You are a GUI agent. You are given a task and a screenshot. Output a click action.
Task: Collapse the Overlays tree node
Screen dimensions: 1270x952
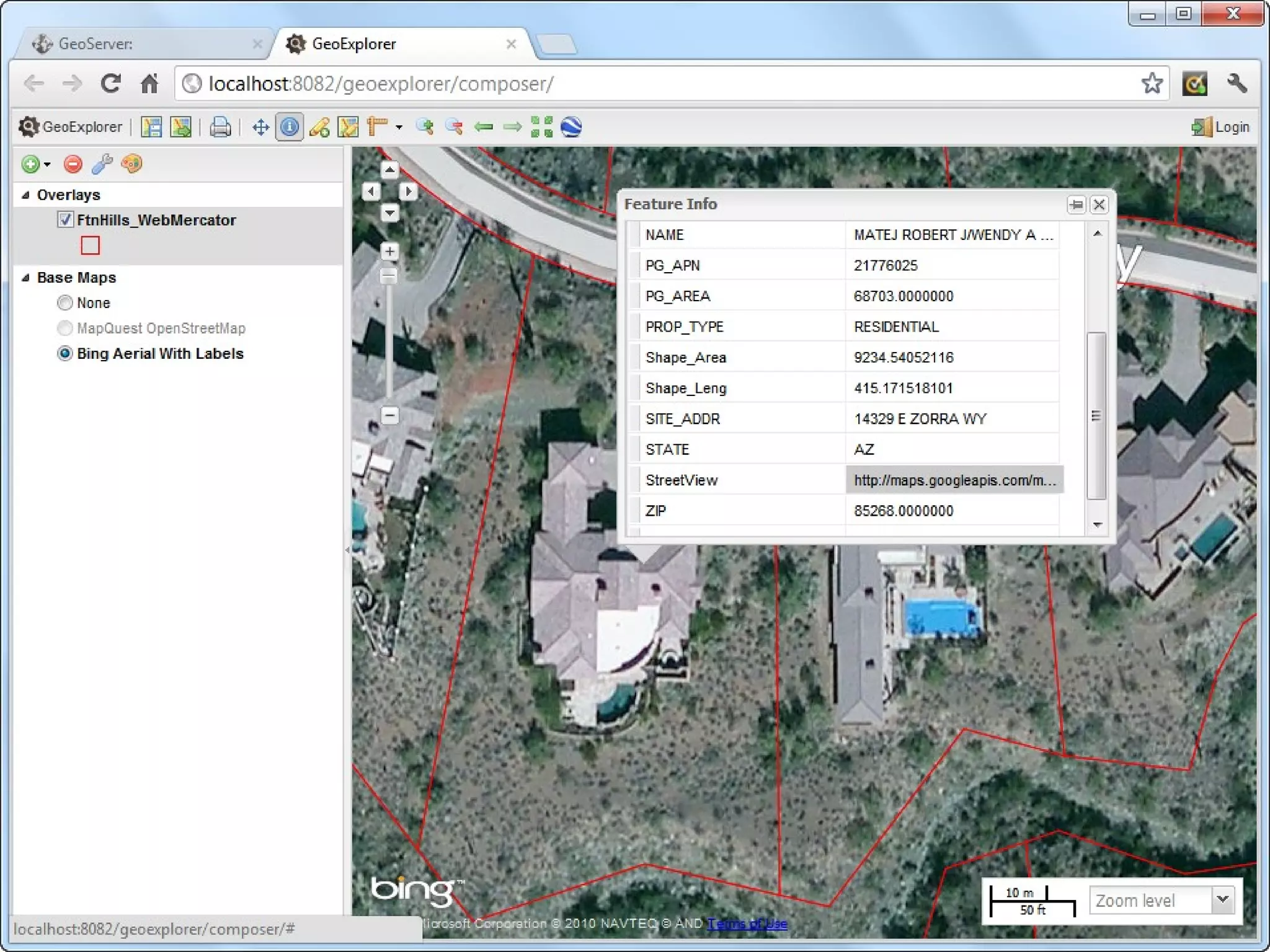25,195
